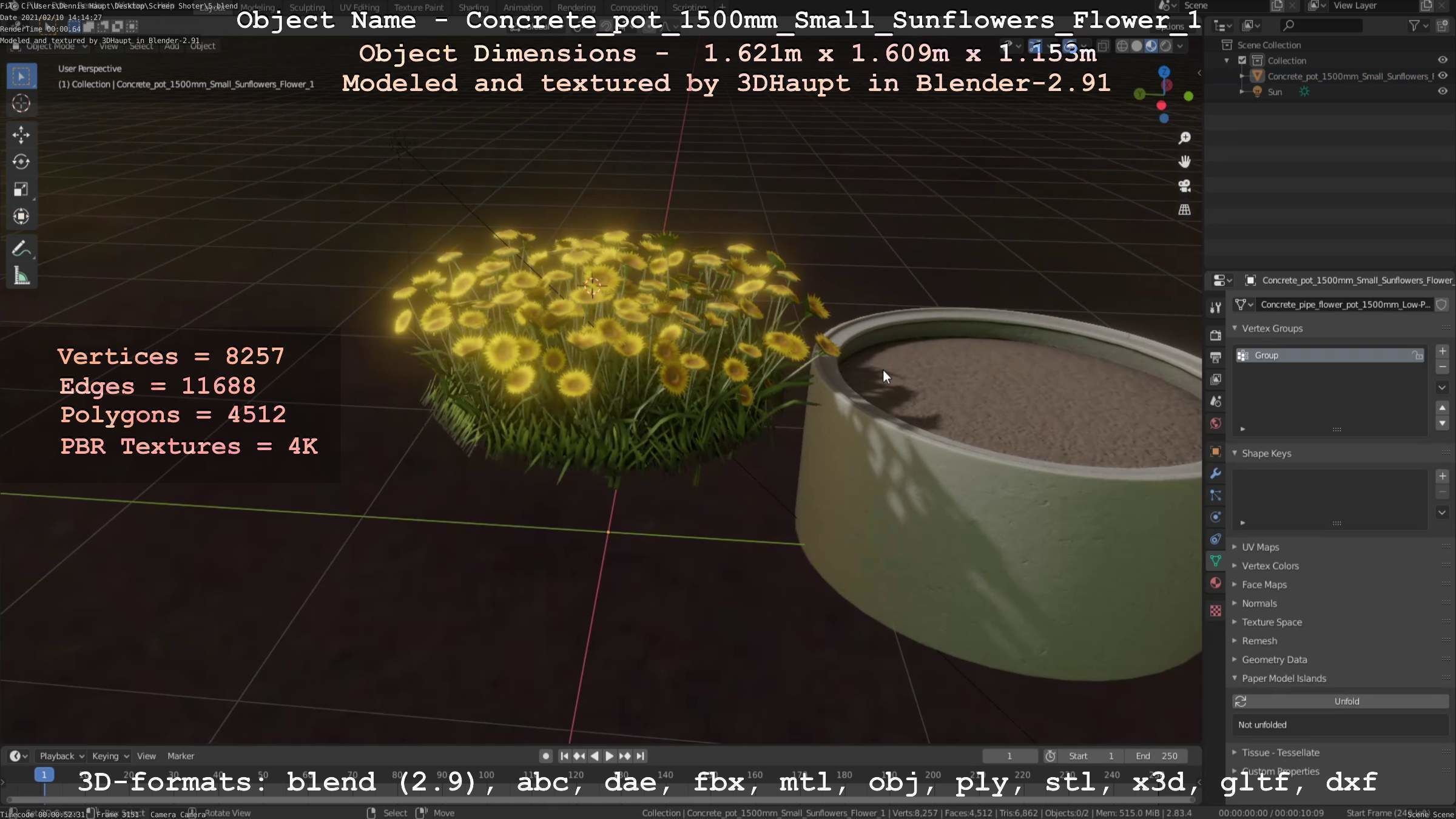Switch to the Compositing workspace tab
The height and width of the screenshot is (819, 1456).
(x=633, y=7)
